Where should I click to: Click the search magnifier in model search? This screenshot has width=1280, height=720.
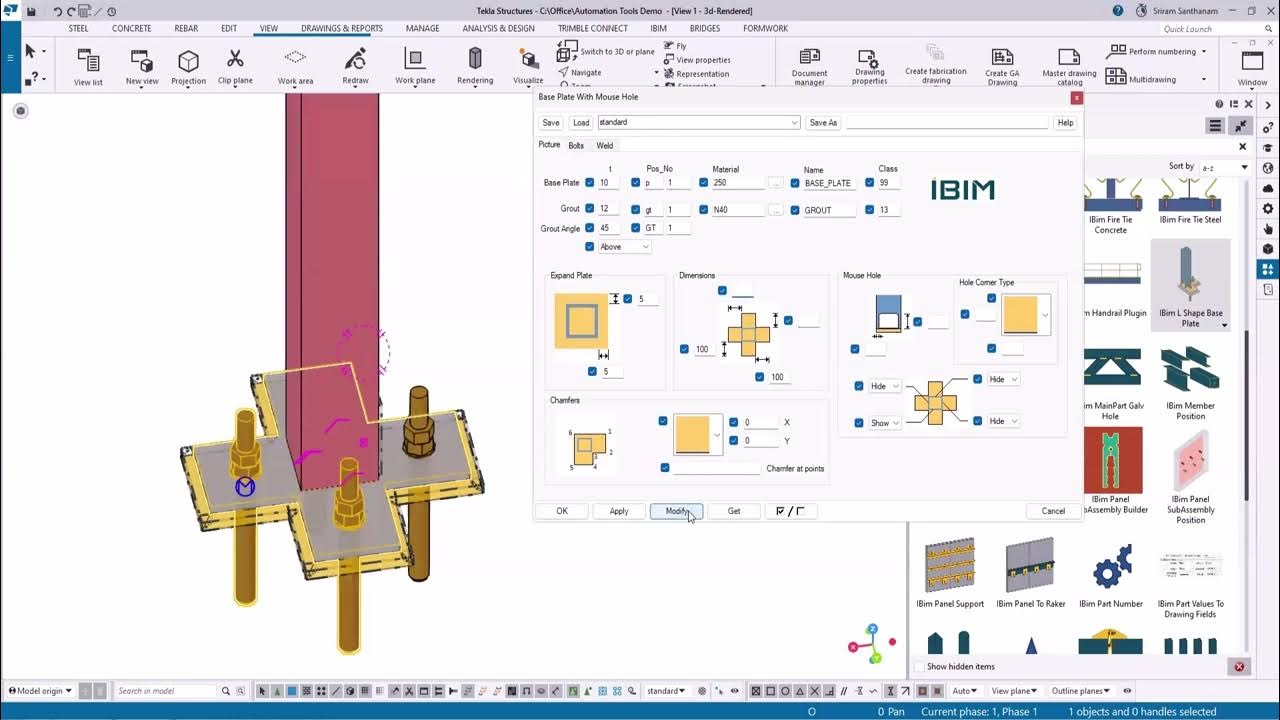[226, 691]
